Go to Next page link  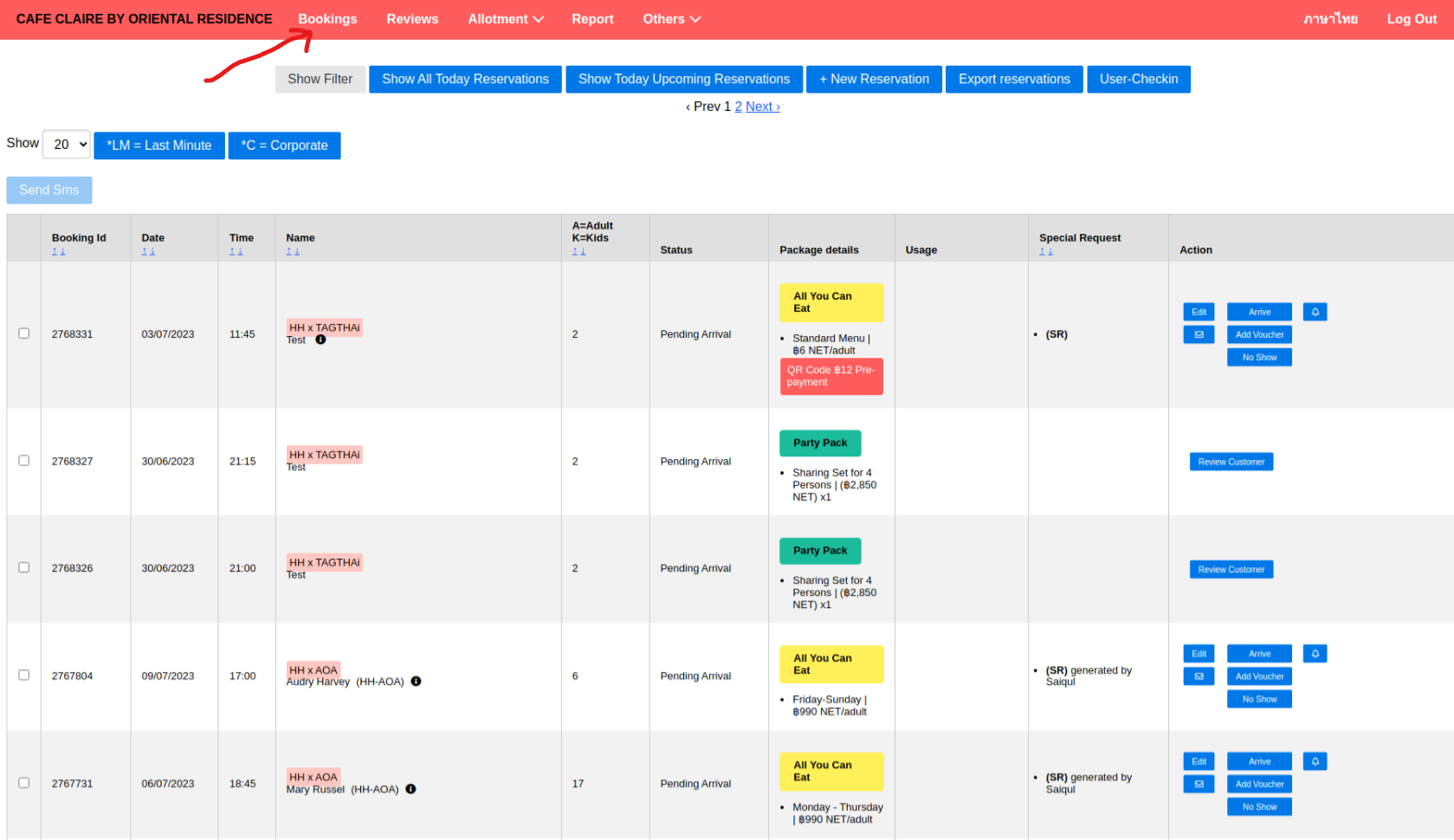click(762, 107)
